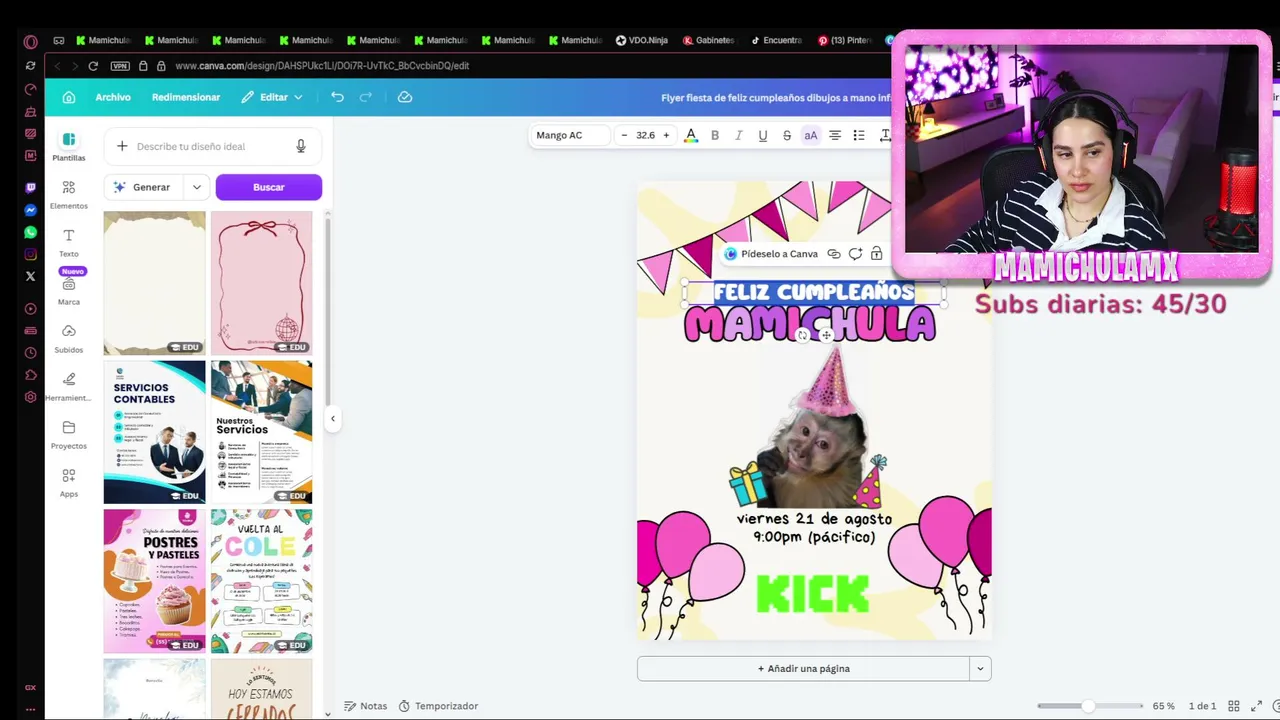Open the 65 % zoom level menu

coord(1164,706)
